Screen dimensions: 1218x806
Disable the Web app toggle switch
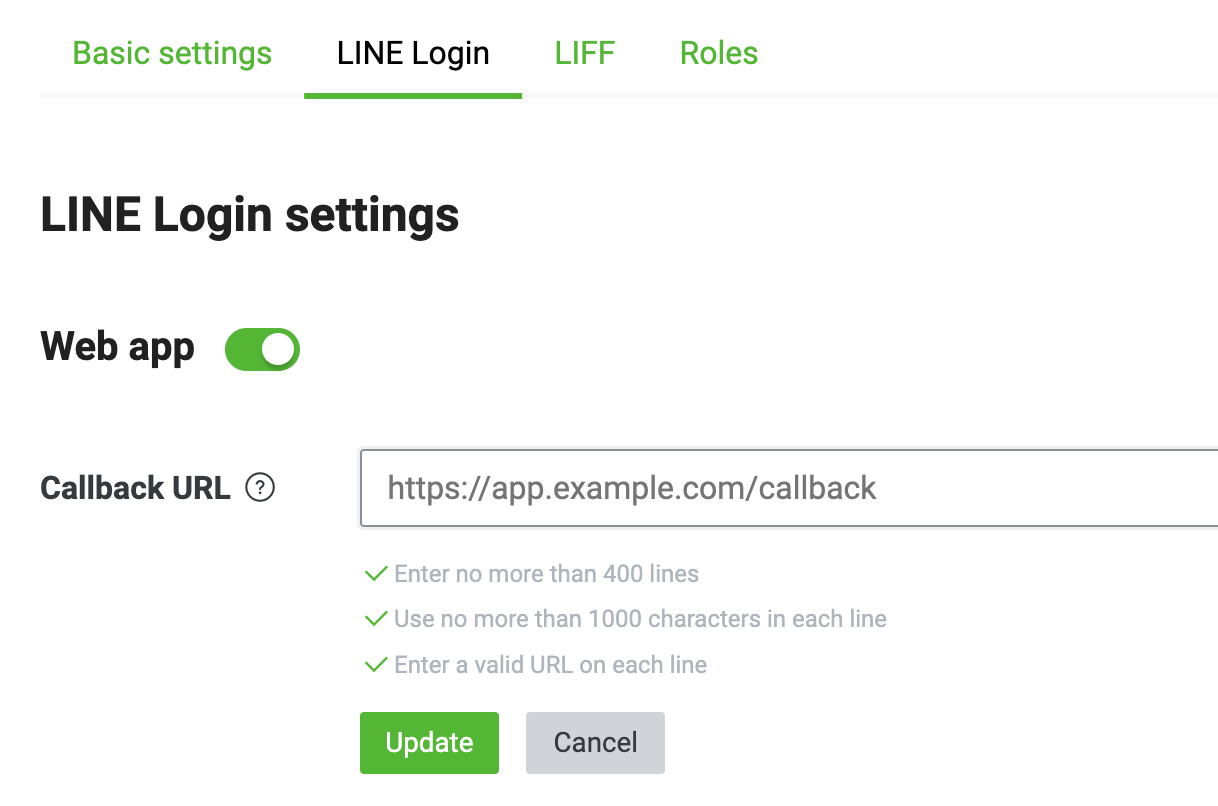tap(263, 349)
